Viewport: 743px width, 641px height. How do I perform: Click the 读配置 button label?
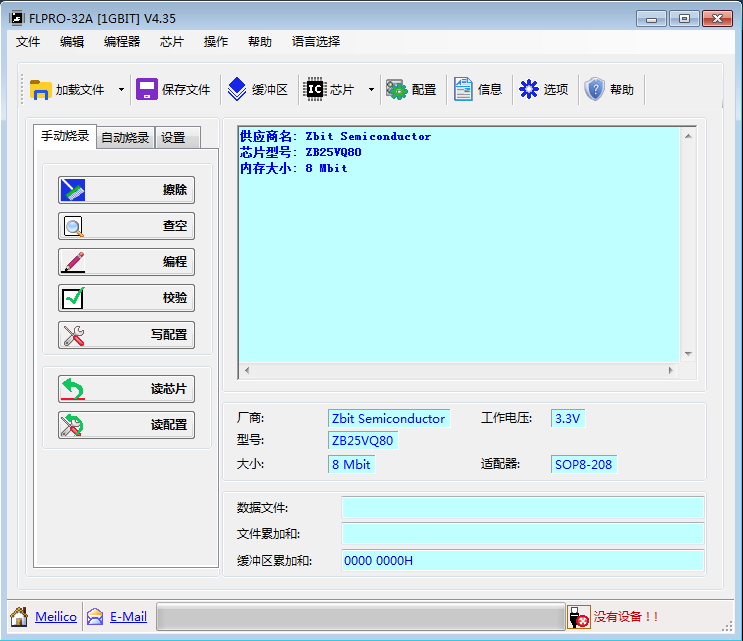tap(169, 425)
